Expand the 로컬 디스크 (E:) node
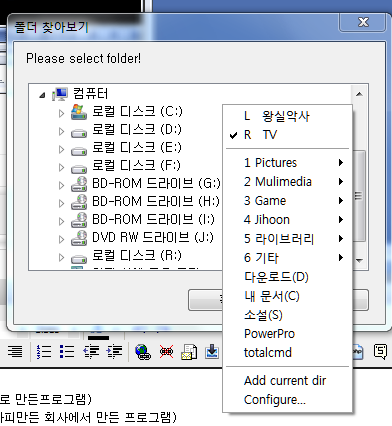The height and width of the screenshot is (426, 392). [61, 149]
